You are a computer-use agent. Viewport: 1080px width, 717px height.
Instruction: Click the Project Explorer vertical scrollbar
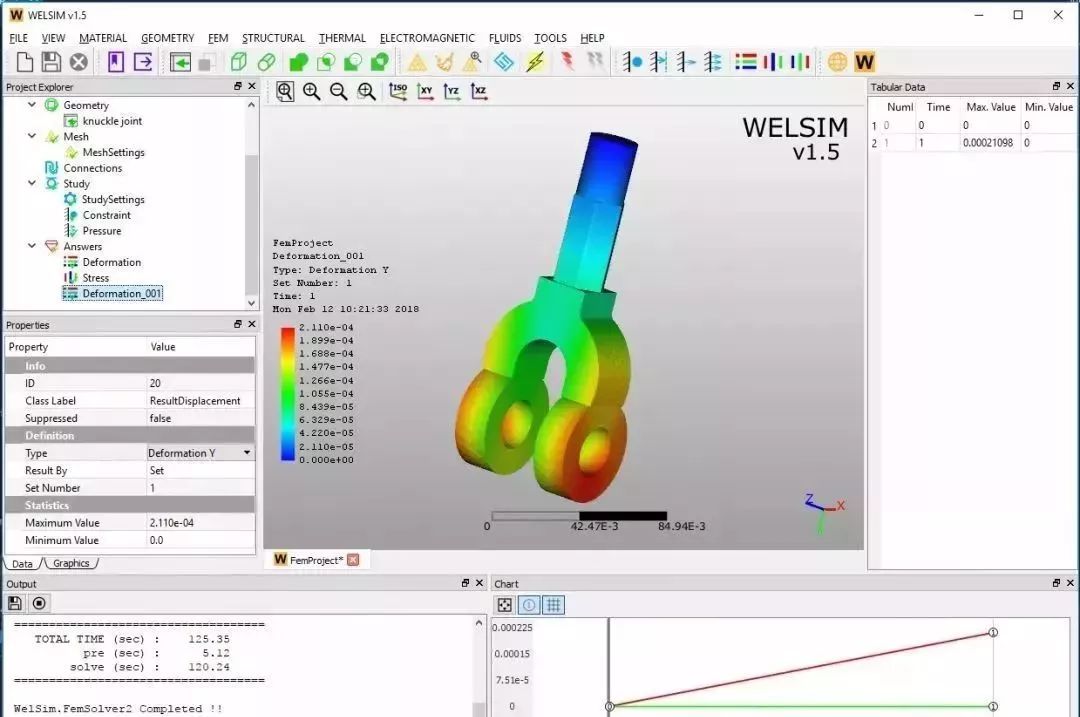(x=251, y=204)
